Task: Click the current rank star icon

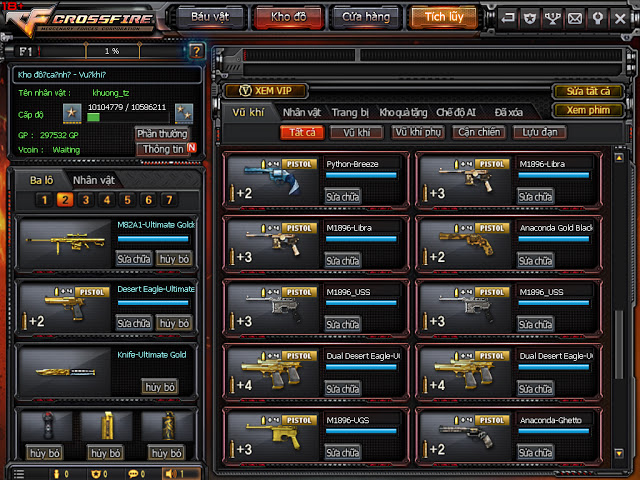Action: tap(72, 113)
